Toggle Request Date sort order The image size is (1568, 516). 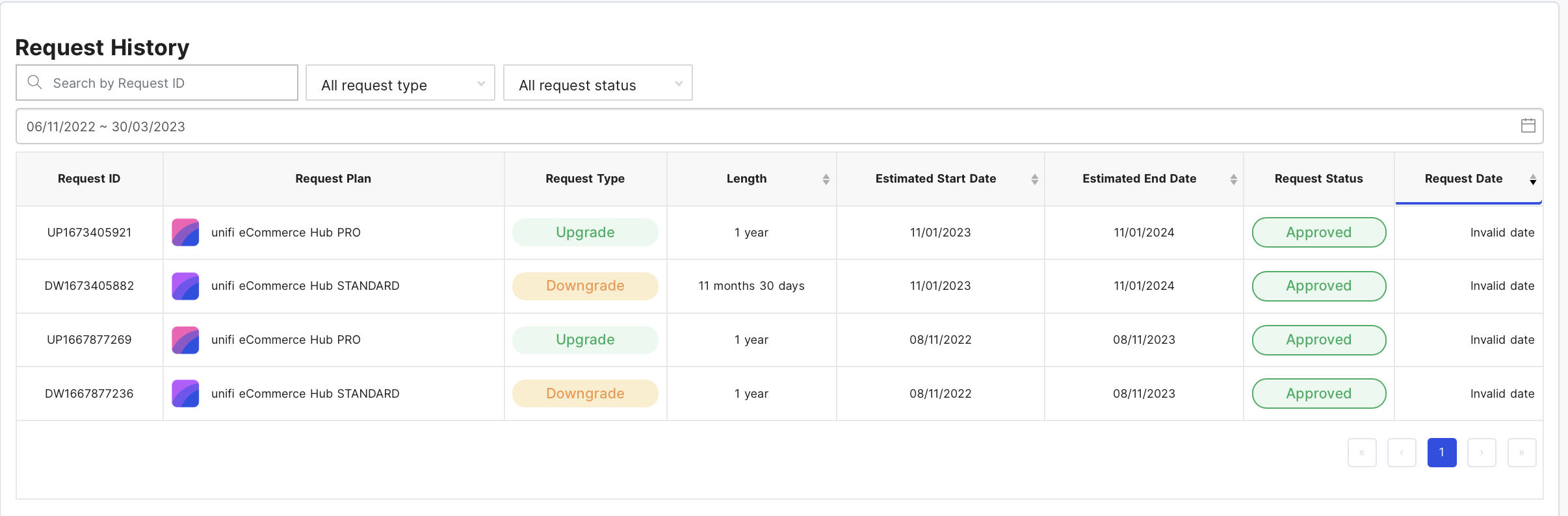1532,180
